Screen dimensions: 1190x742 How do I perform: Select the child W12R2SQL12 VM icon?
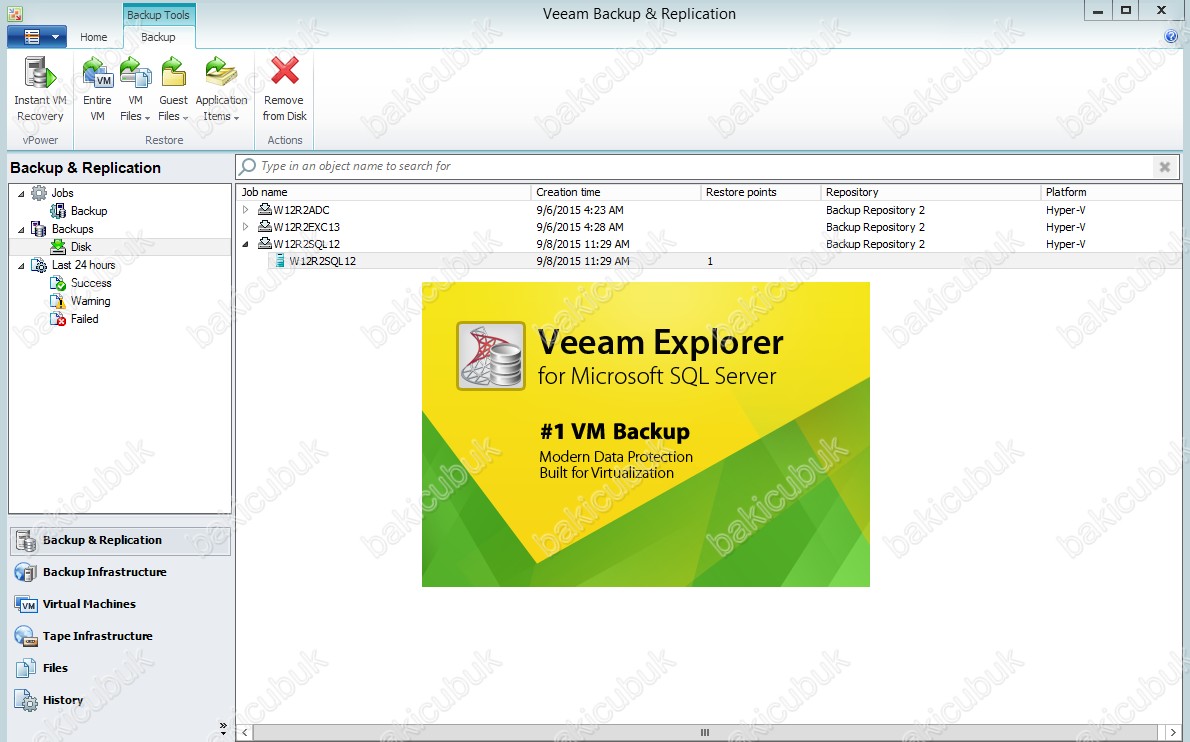pyautogui.click(x=280, y=261)
